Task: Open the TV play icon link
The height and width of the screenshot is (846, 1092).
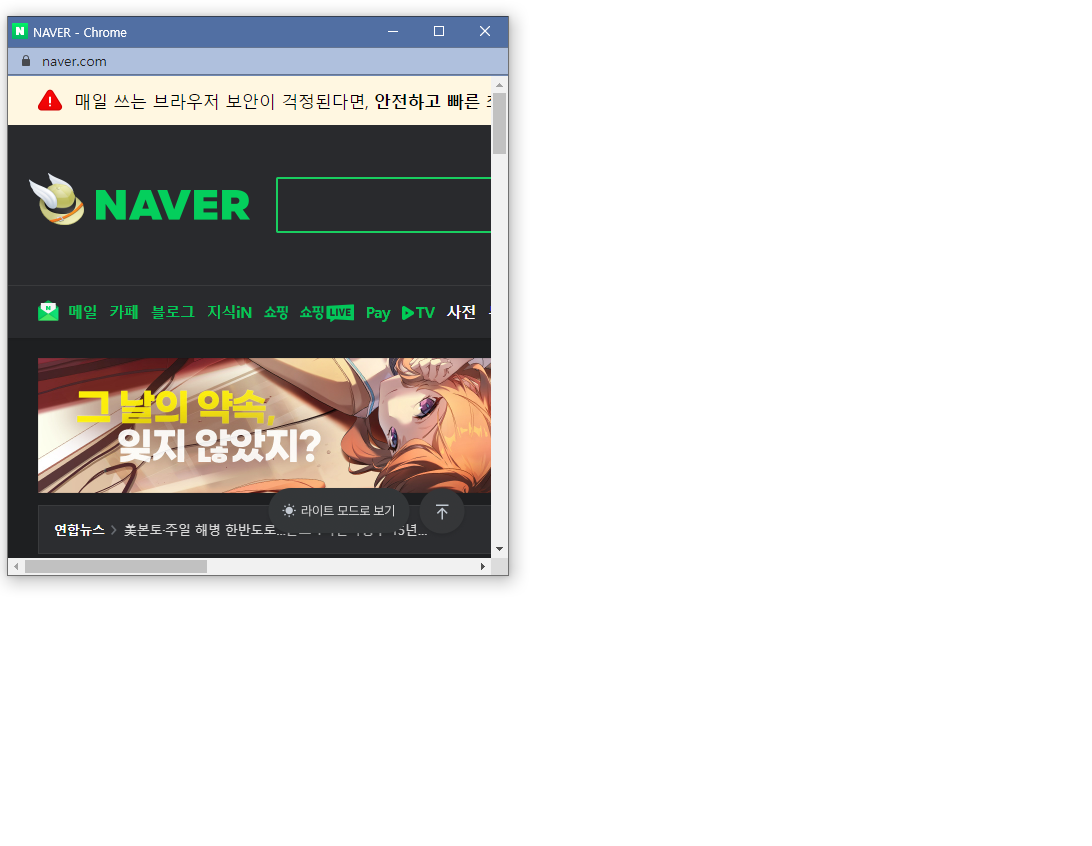Action: pyautogui.click(x=418, y=313)
